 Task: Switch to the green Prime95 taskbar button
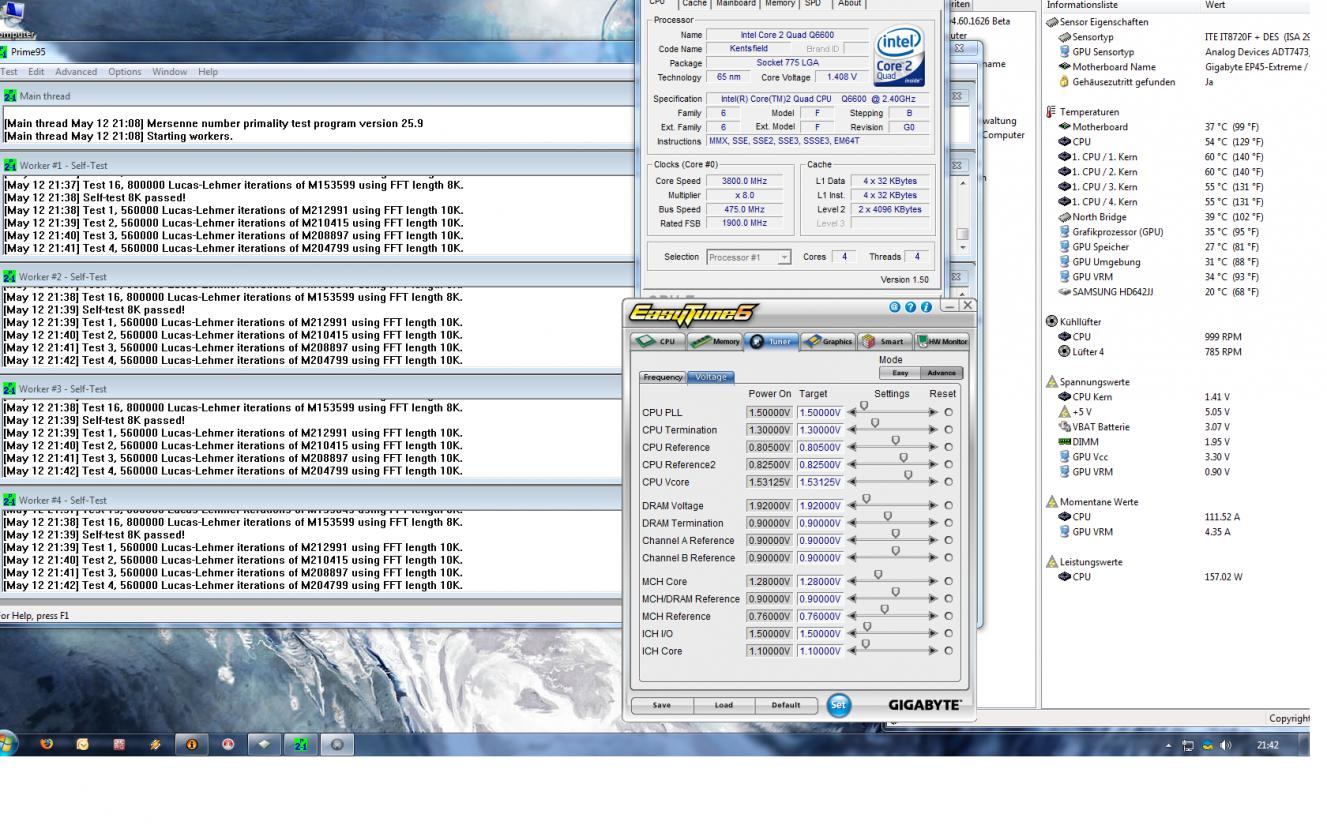pyautogui.click(x=300, y=744)
